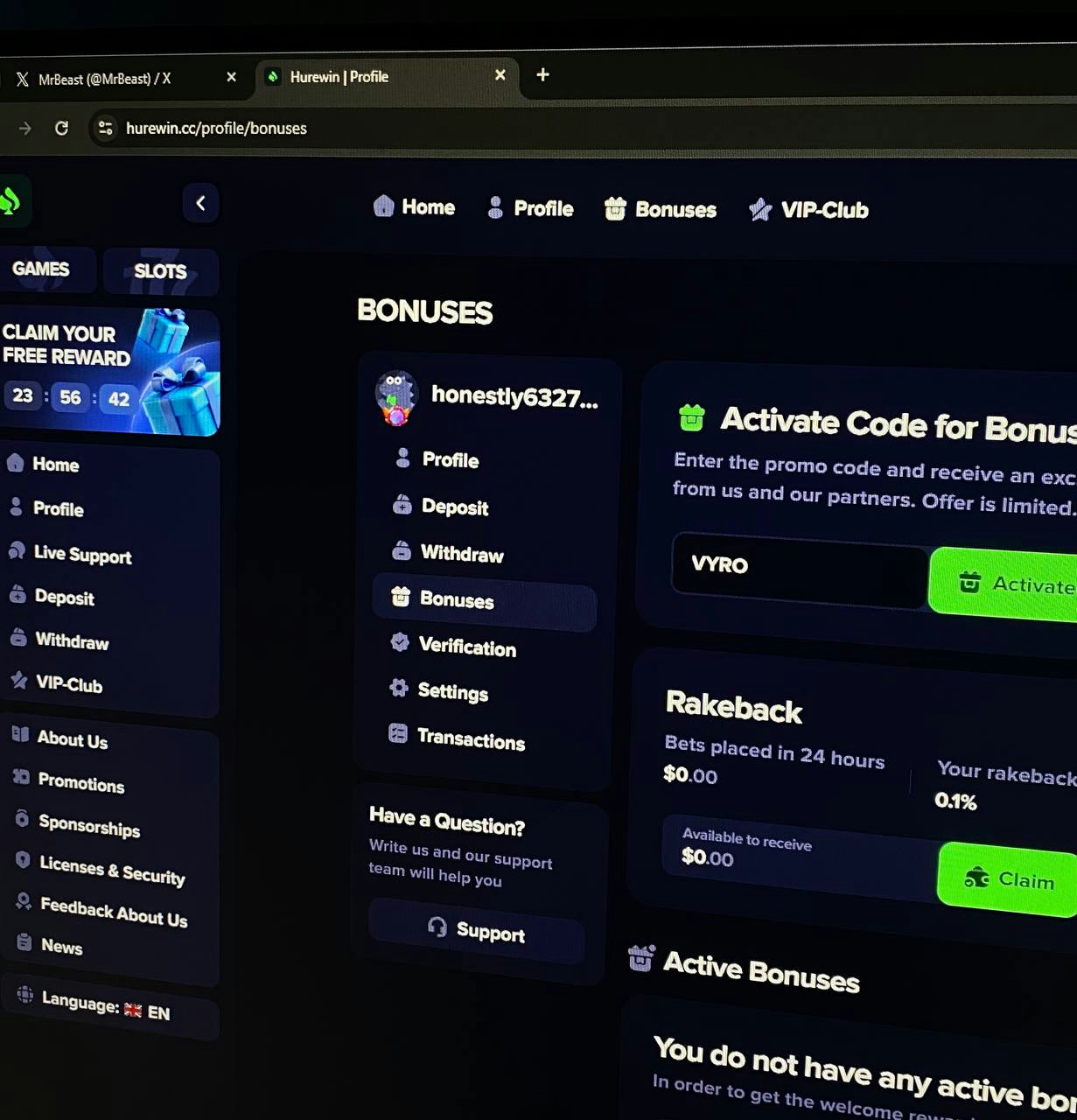This screenshot has height=1120, width=1077.
Task: Click the Hurewin logo icon
Action: (10, 201)
